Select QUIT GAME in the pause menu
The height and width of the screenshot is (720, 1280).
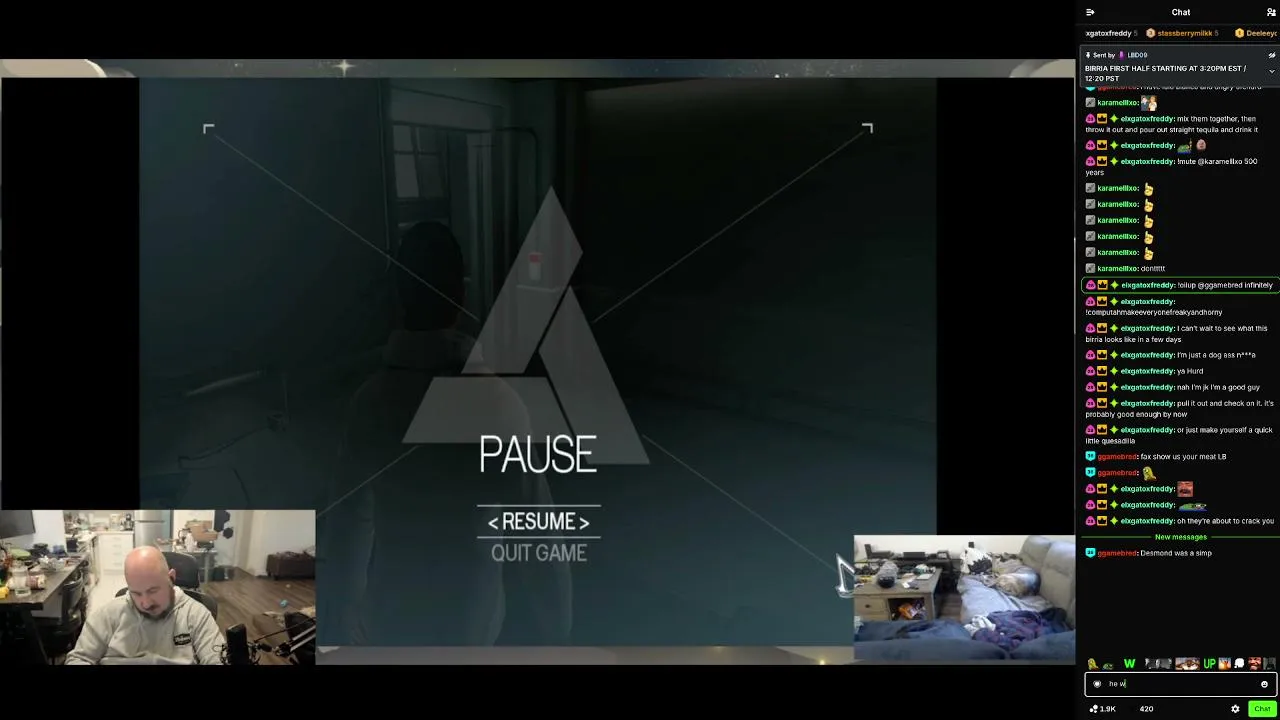coord(539,553)
